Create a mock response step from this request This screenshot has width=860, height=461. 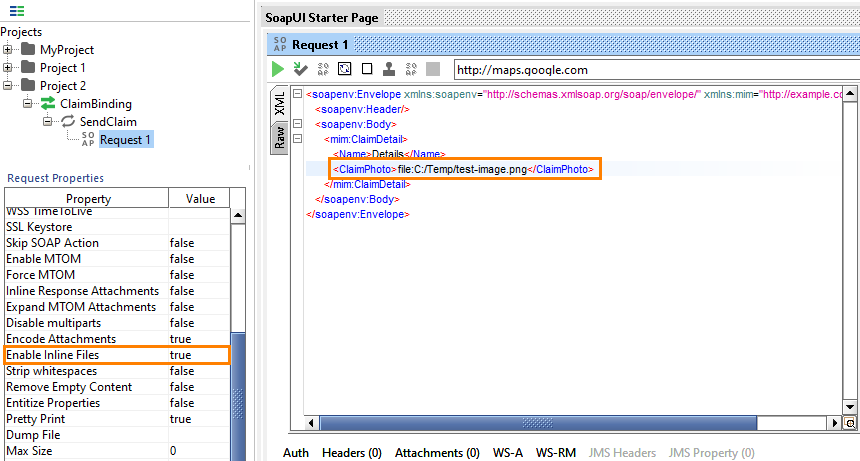pos(323,69)
